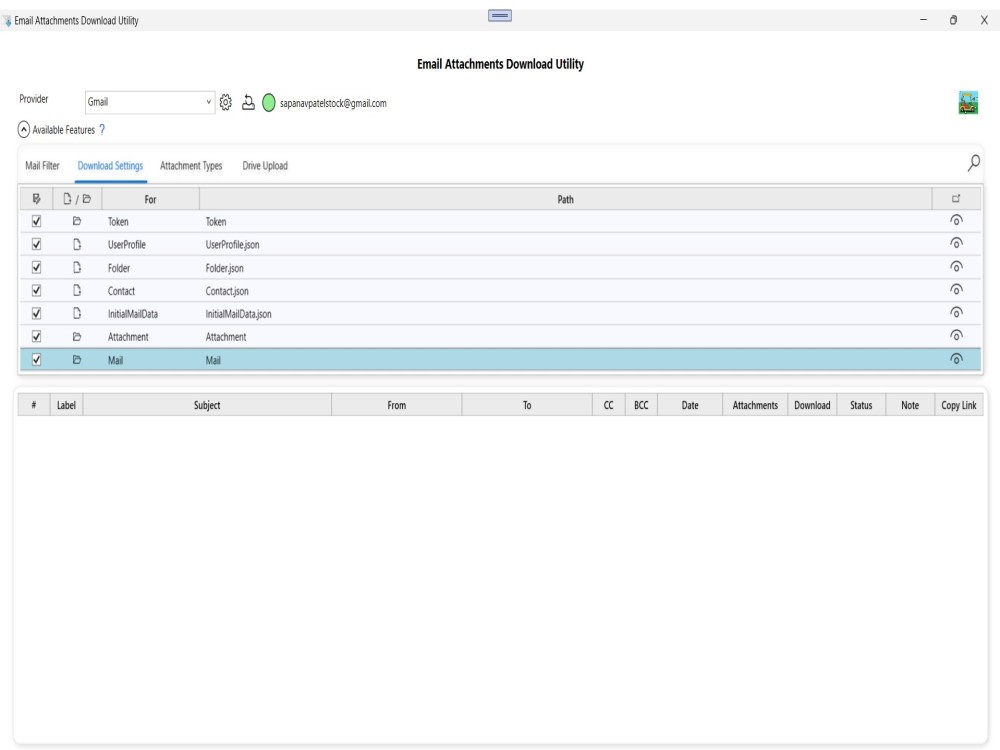Image resolution: width=1000 pixels, height=750 pixels.
Task: Click the Status column header
Action: pyautogui.click(x=861, y=405)
